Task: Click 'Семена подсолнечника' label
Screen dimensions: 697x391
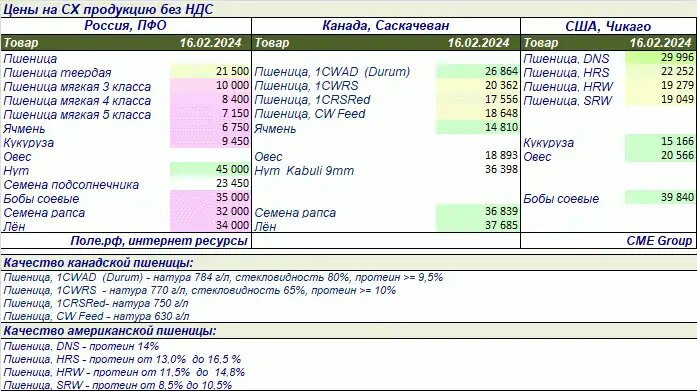Action: [71, 185]
